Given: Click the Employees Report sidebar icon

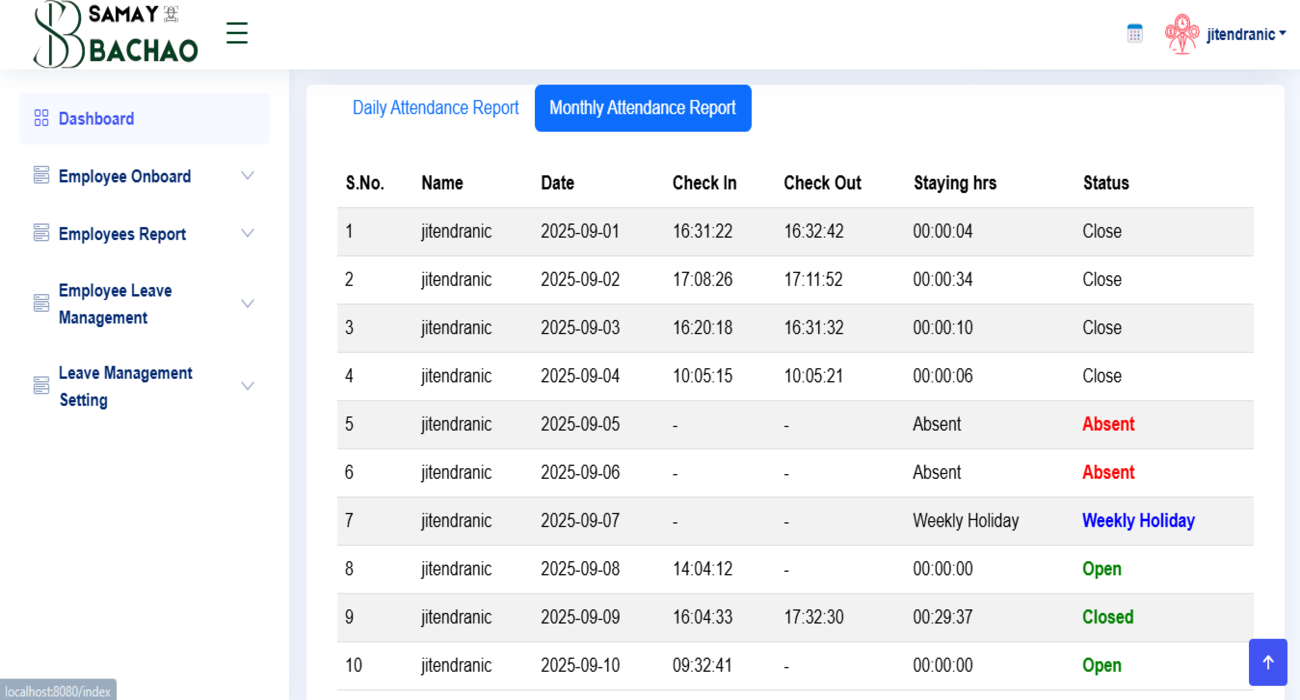Looking at the screenshot, I should tap(41, 233).
